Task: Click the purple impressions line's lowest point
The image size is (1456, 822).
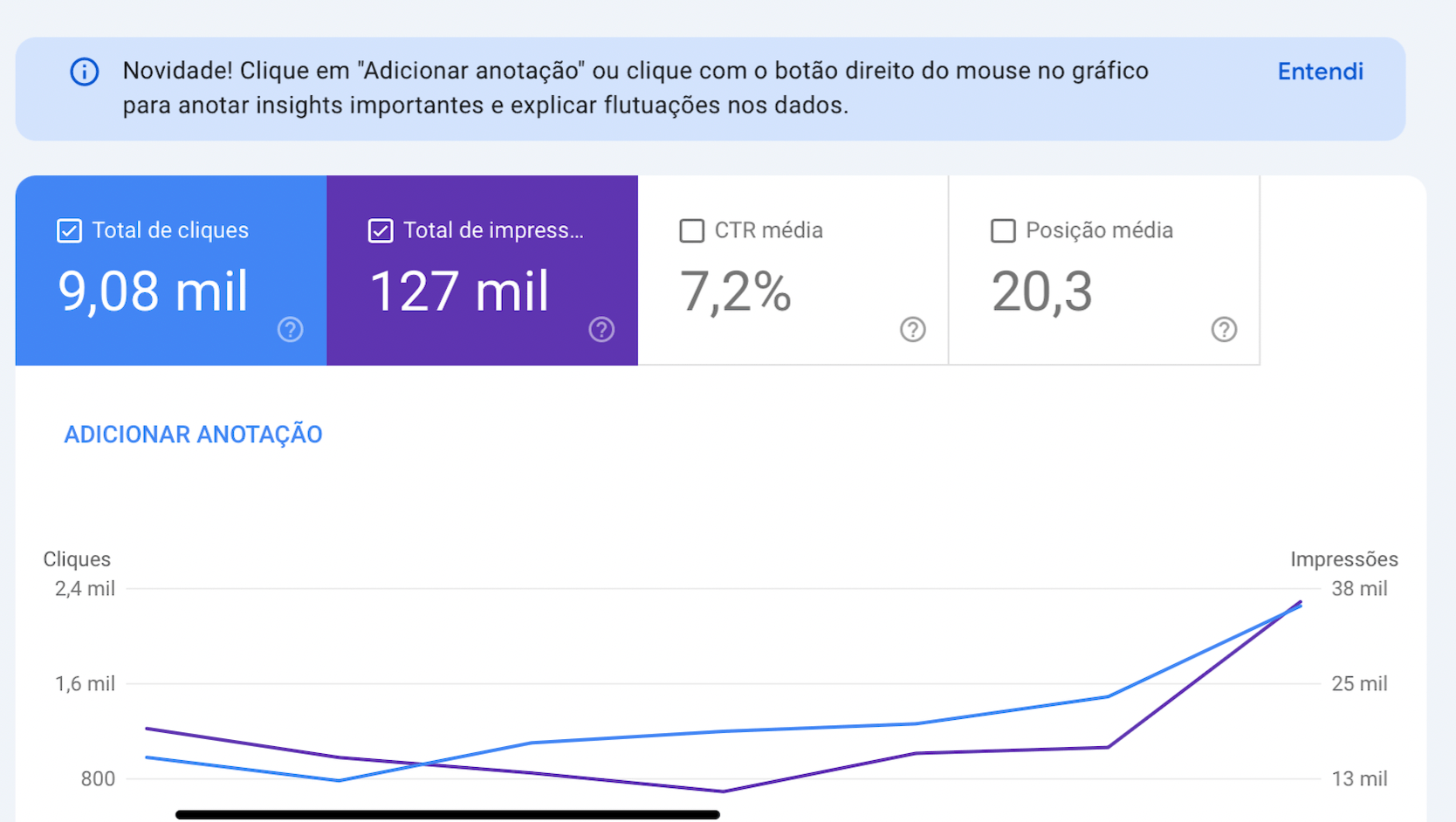Action: [x=723, y=791]
